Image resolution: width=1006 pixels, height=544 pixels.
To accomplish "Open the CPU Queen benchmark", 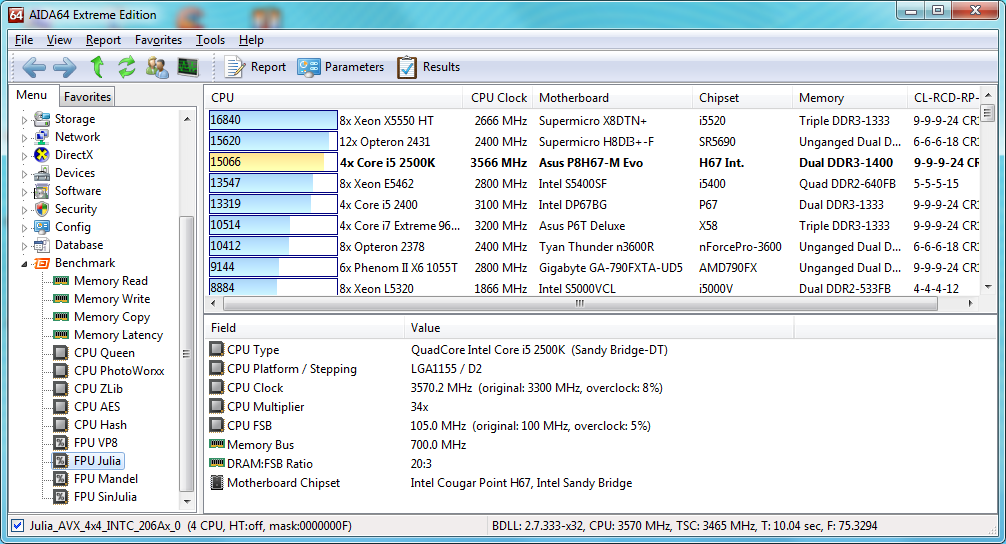I will [x=104, y=353].
